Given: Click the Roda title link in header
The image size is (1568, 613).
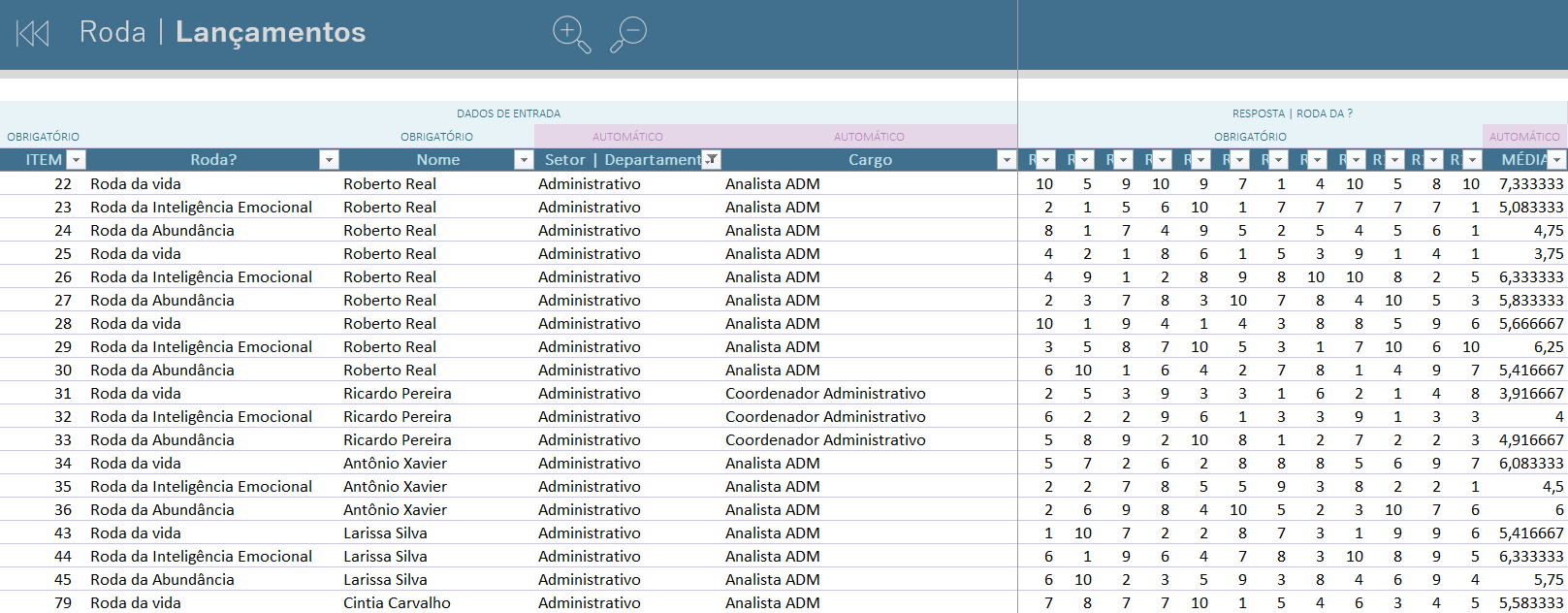Looking at the screenshot, I should [112, 32].
